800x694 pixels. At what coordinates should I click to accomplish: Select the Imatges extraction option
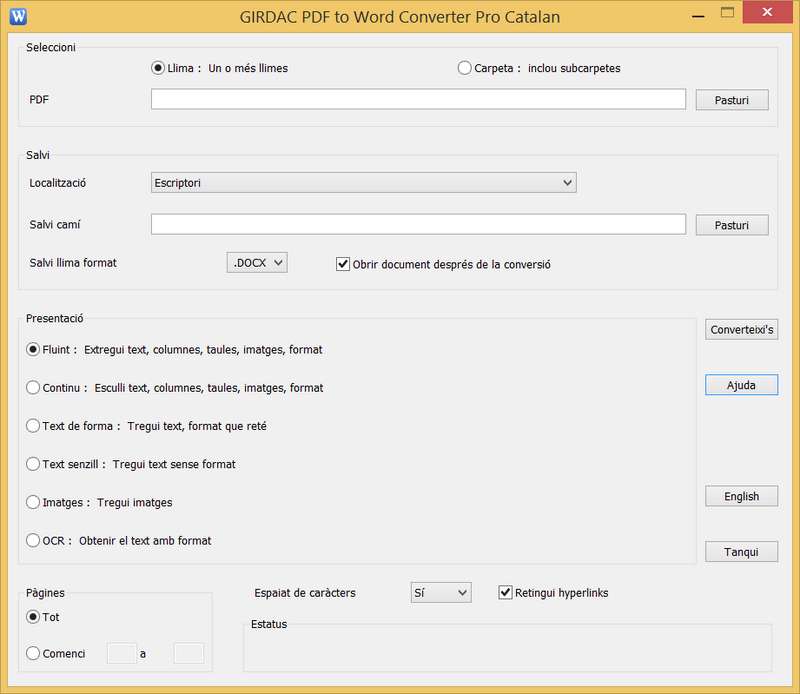pos(34,502)
